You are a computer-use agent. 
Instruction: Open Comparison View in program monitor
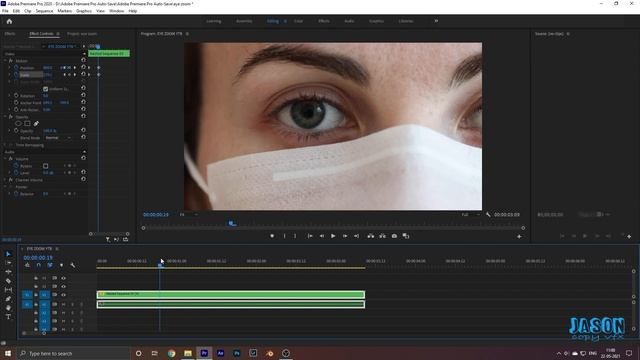pos(406,236)
